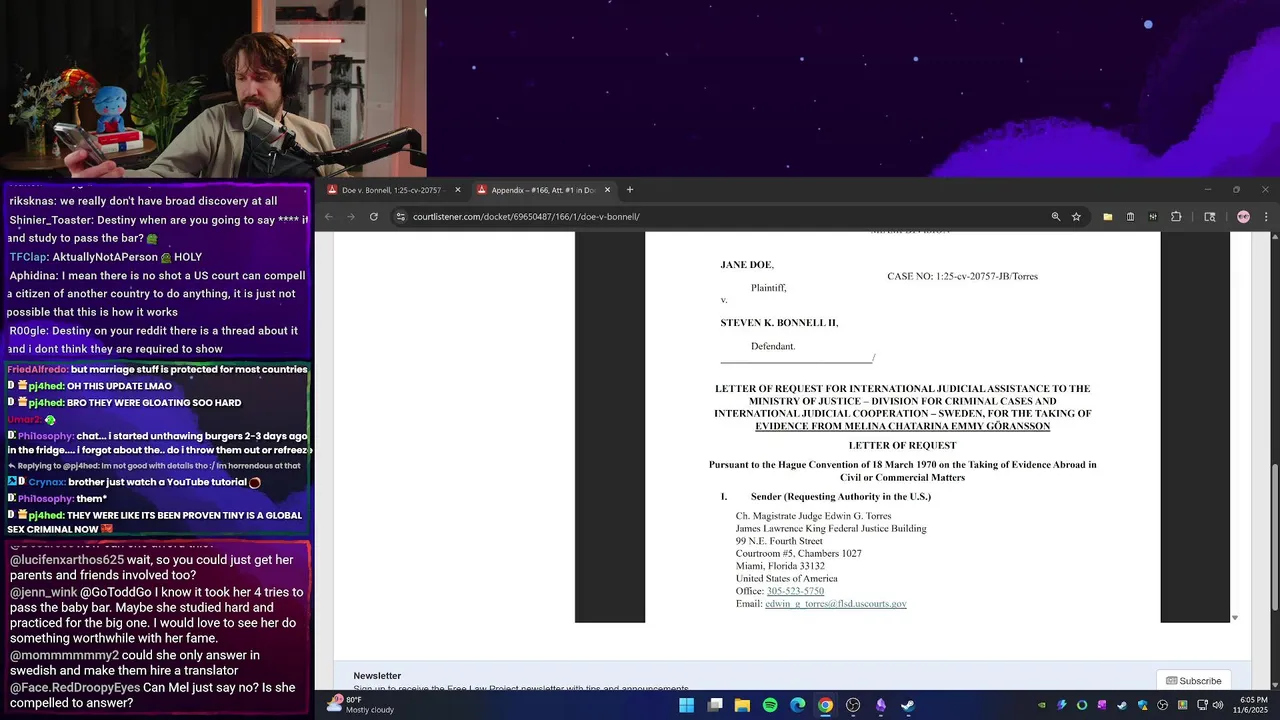1280x720 pixels.
Task: Open the yellow folder bookmark icon
Action: pos(1108,217)
